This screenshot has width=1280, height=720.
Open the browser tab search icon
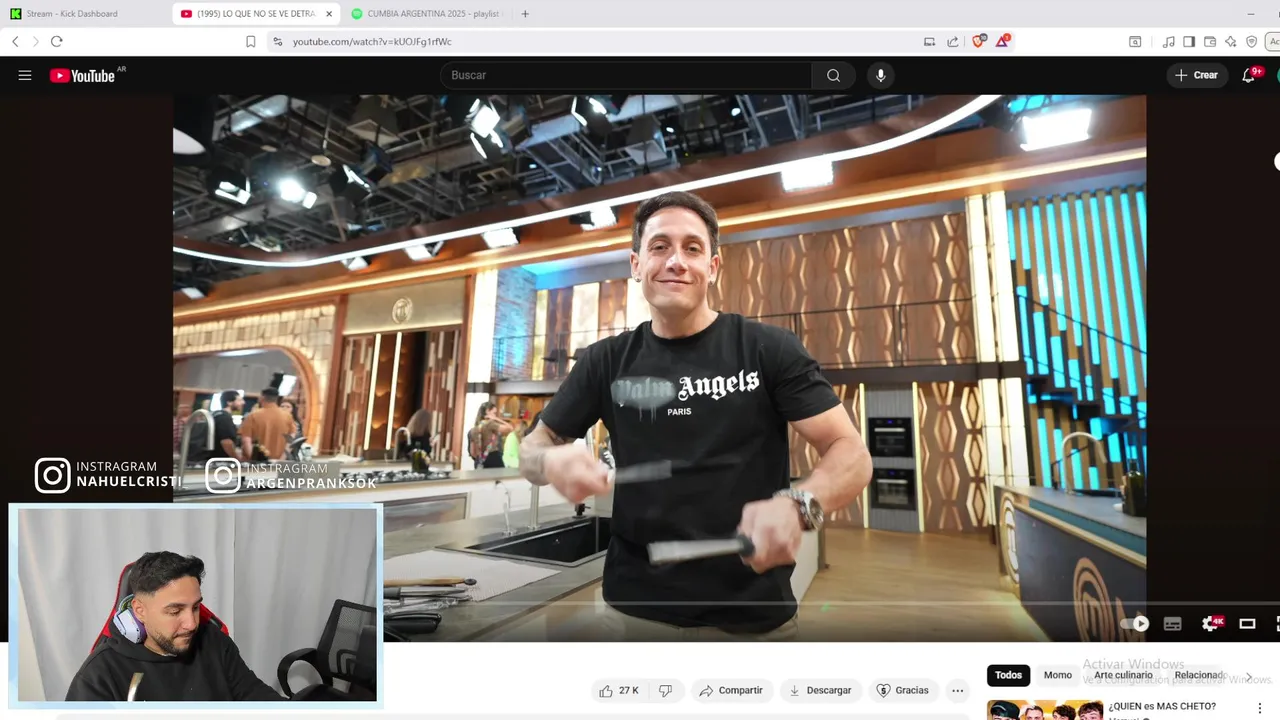[x=1135, y=41]
